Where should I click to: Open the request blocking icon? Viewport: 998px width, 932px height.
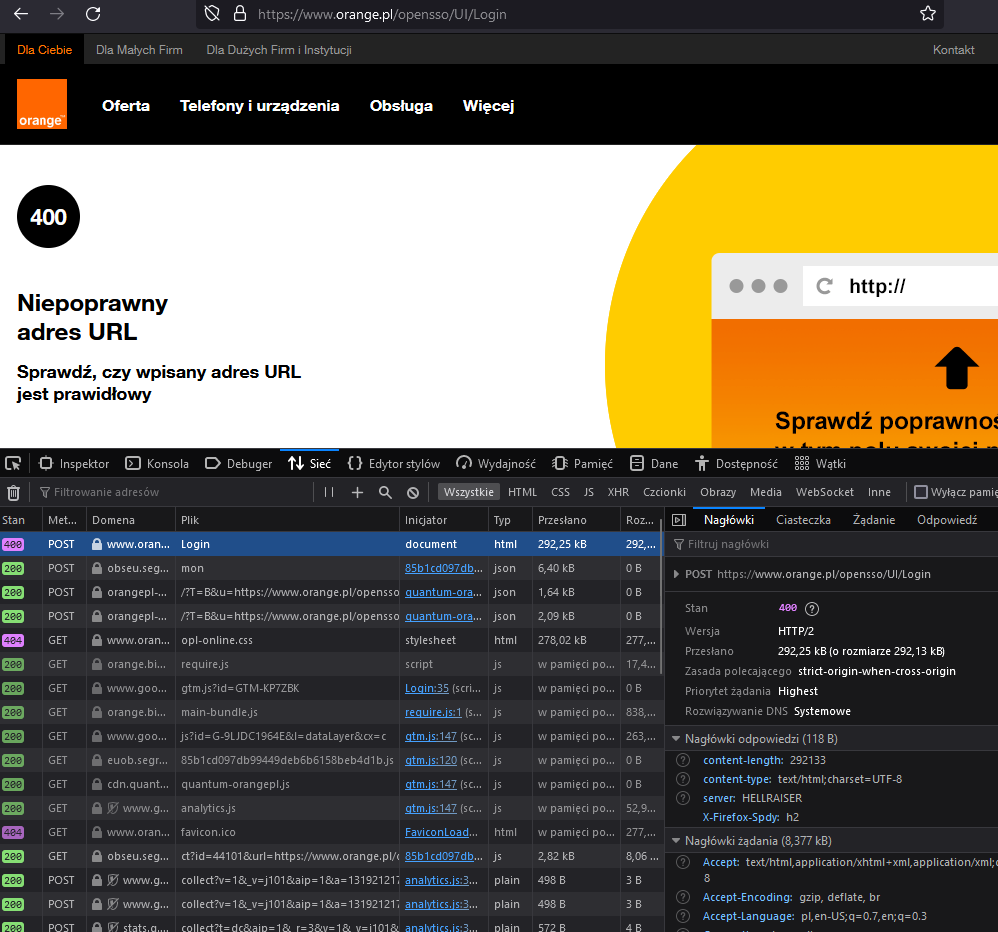coord(413,492)
